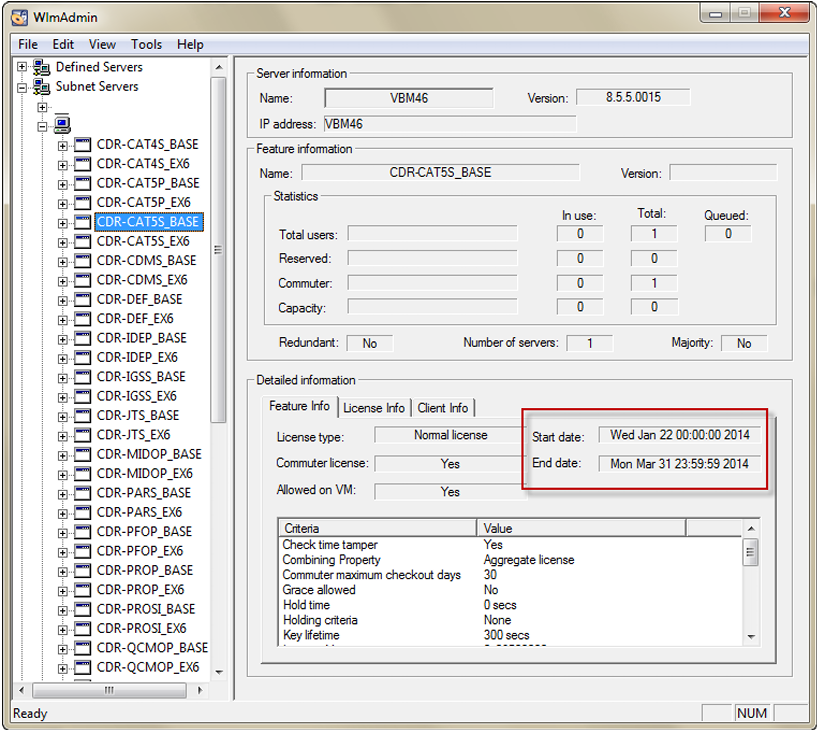817x730 pixels.
Task: Switch to the License Info tab
Action: (374, 408)
